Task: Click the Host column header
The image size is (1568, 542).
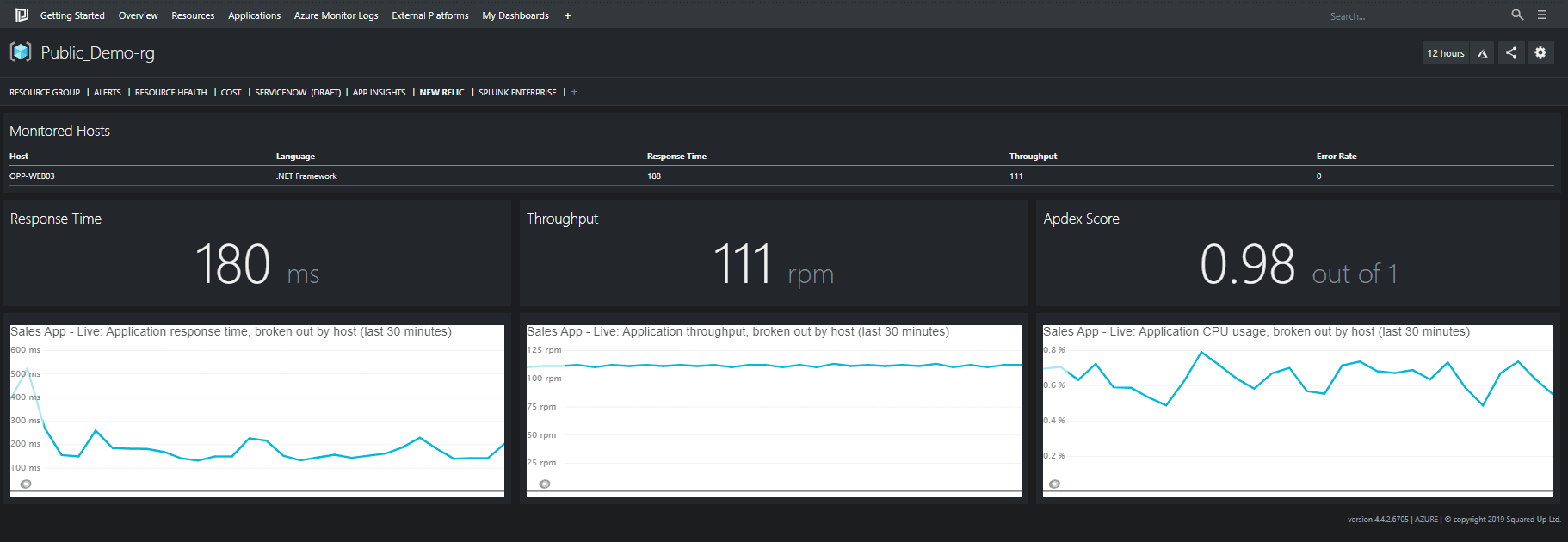Action: (19, 156)
